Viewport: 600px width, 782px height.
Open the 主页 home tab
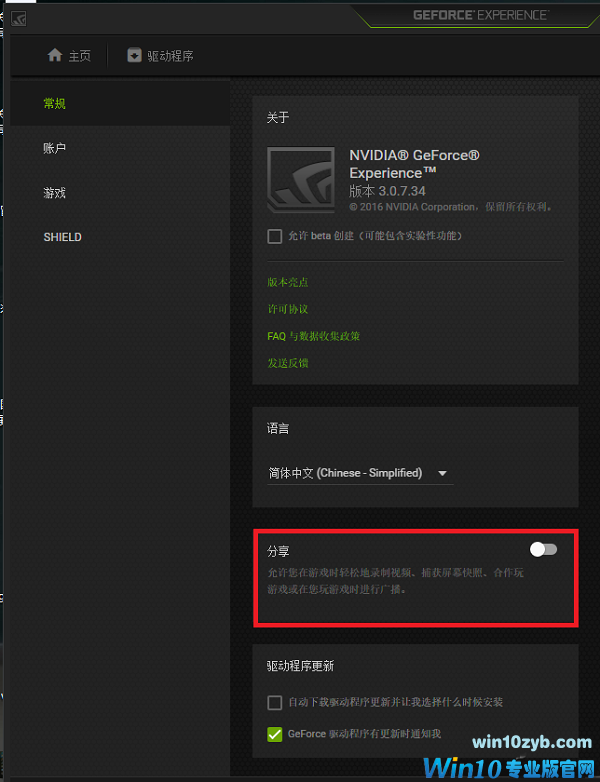[69, 55]
